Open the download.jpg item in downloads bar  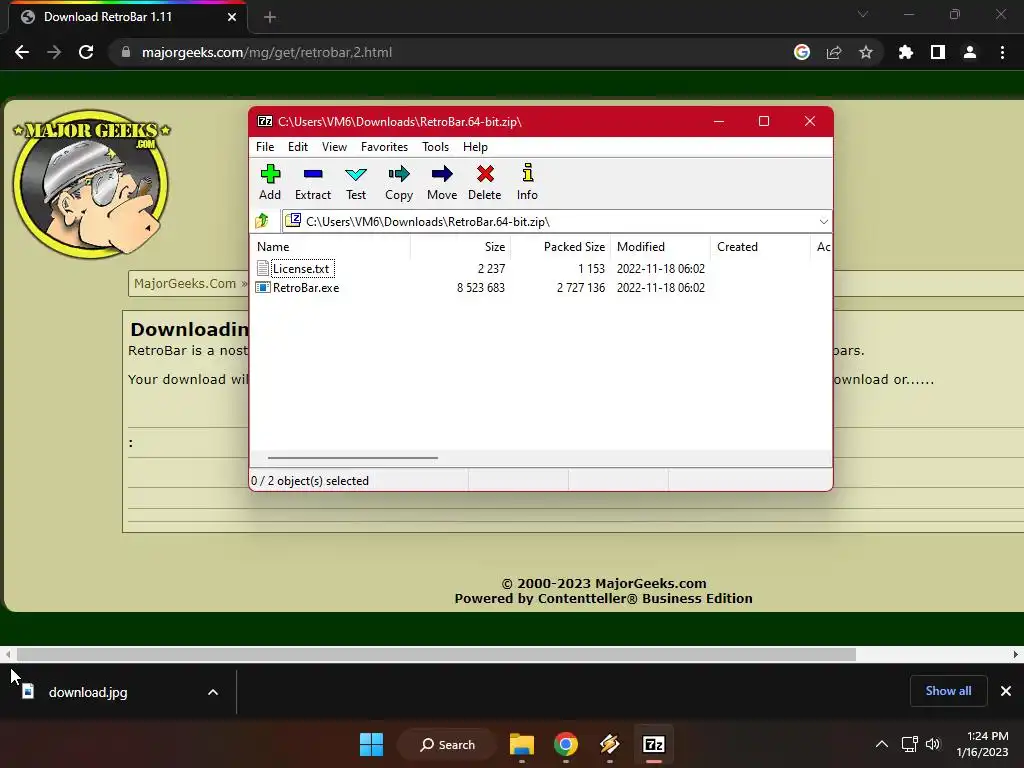point(88,692)
